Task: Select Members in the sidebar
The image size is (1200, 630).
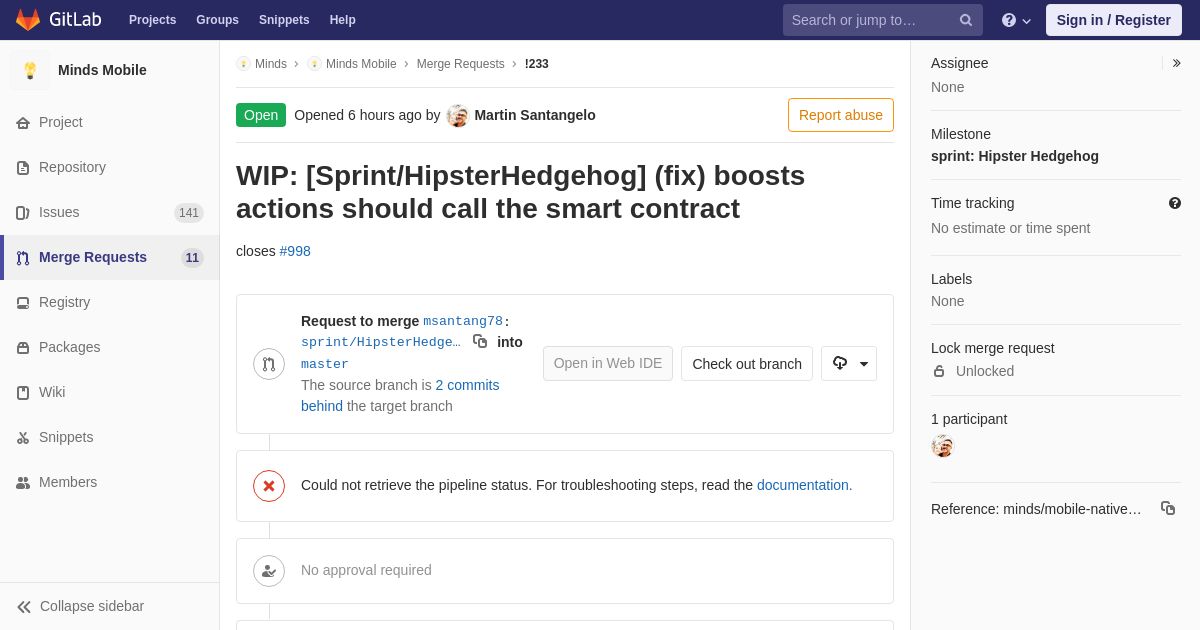Action: [x=110, y=482]
